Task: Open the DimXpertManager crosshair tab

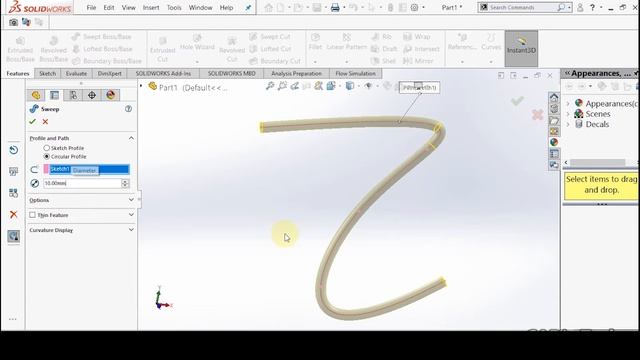Action: click(x=92, y=95)
